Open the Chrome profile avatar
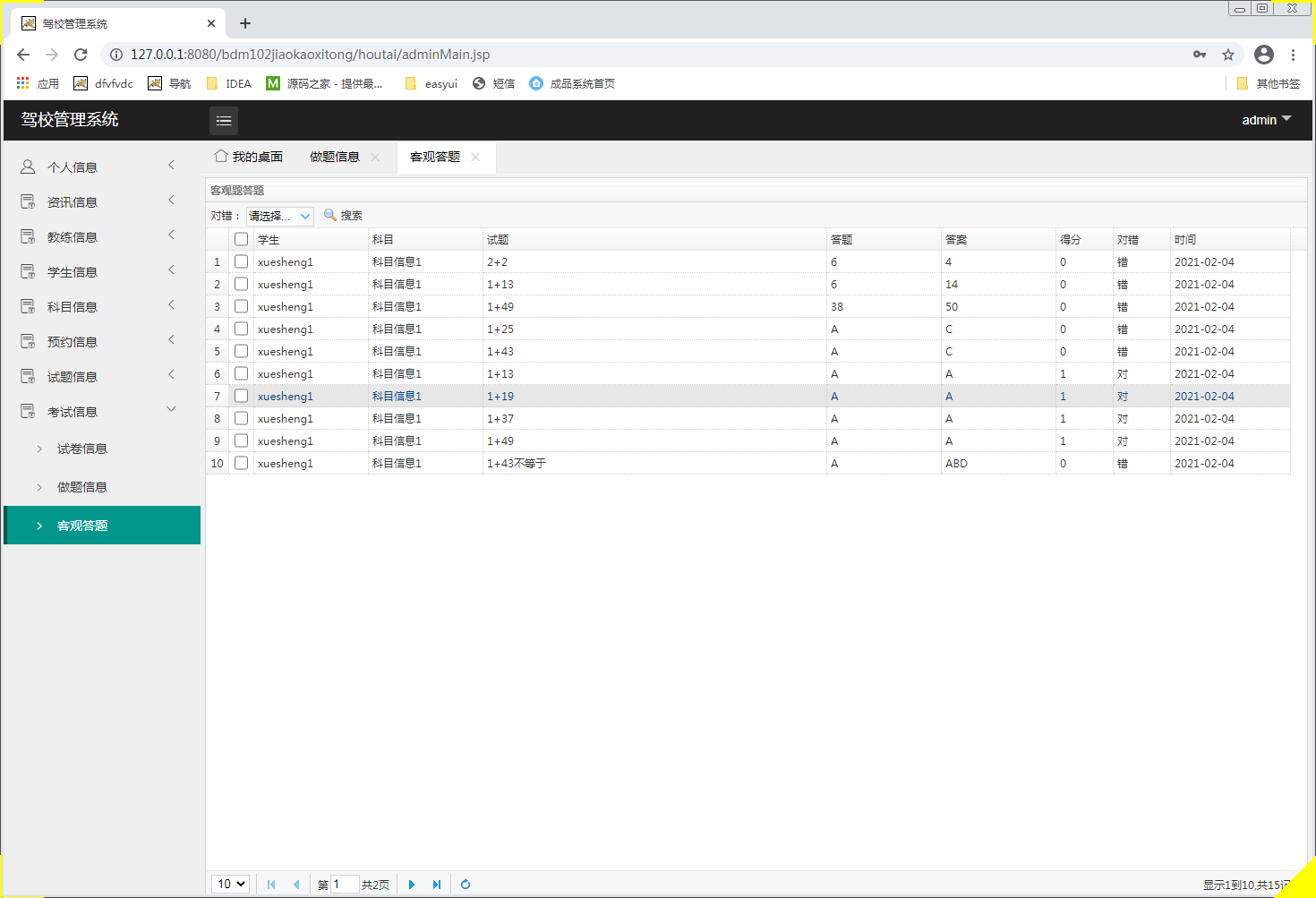The height and width of the screenshot is (898, 1316). tap(1264, 55)
